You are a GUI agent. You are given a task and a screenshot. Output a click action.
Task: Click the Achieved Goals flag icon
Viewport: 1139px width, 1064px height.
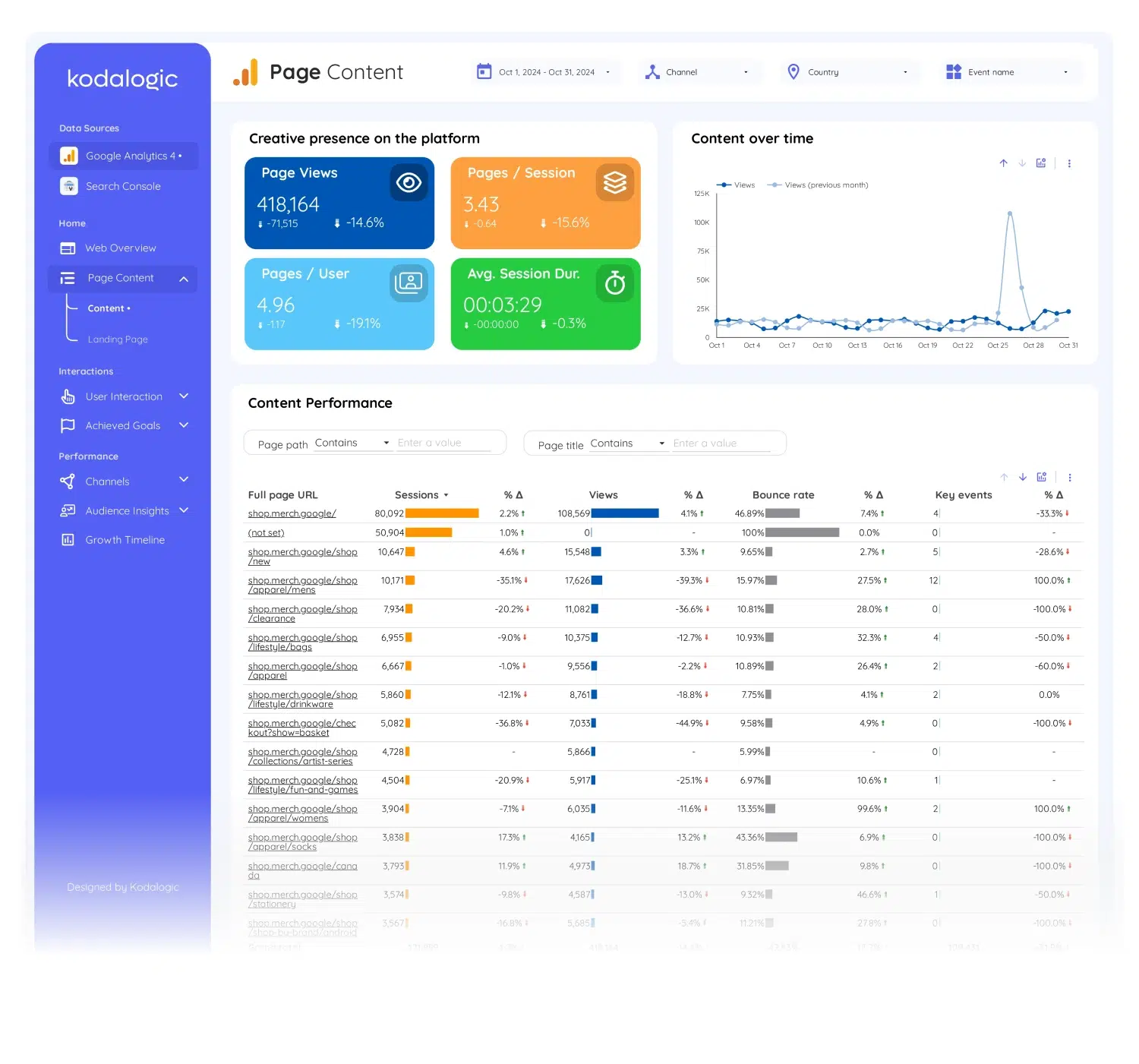68,425
